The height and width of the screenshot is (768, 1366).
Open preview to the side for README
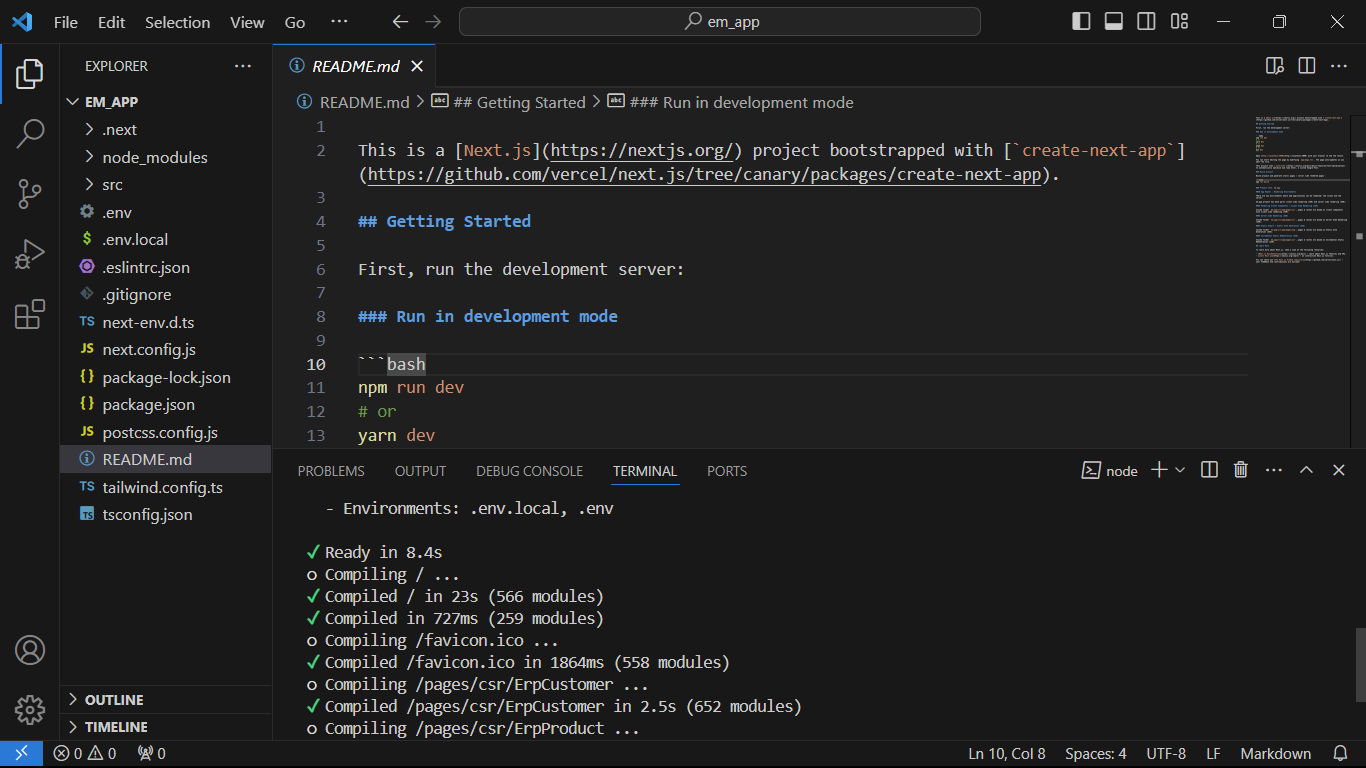click(x=1275, y=66)
